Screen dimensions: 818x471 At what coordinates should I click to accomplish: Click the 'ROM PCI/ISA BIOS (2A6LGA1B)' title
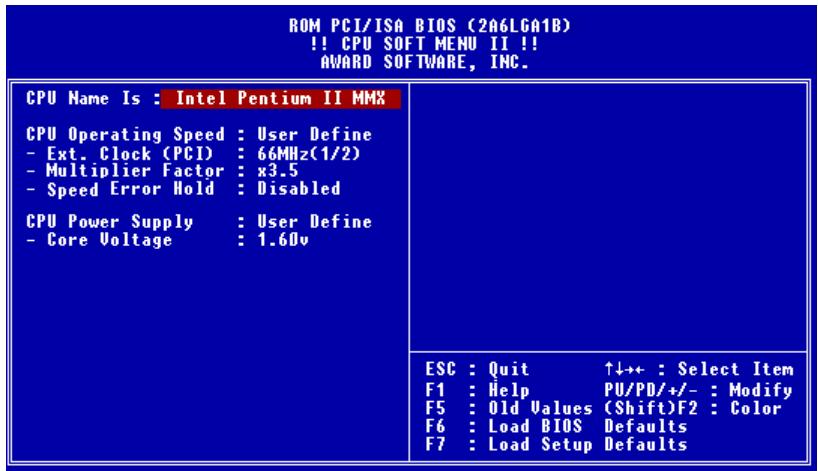click(430, 26)
